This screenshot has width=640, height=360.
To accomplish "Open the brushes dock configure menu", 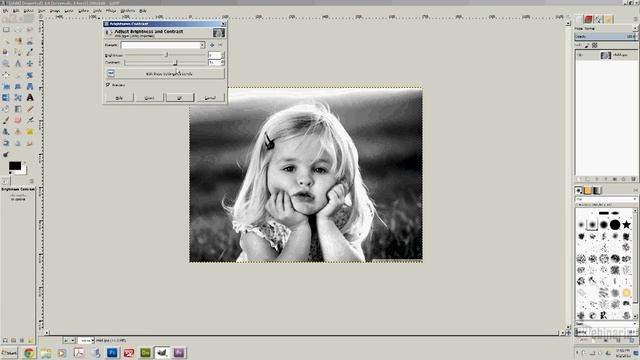I will coord(635,190).
